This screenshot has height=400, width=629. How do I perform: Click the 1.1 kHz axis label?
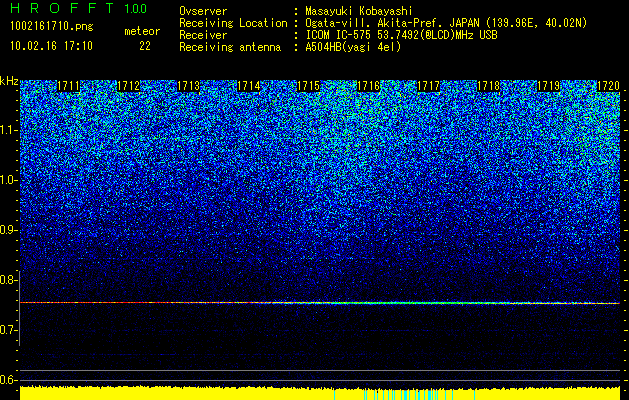coord(8,130)
